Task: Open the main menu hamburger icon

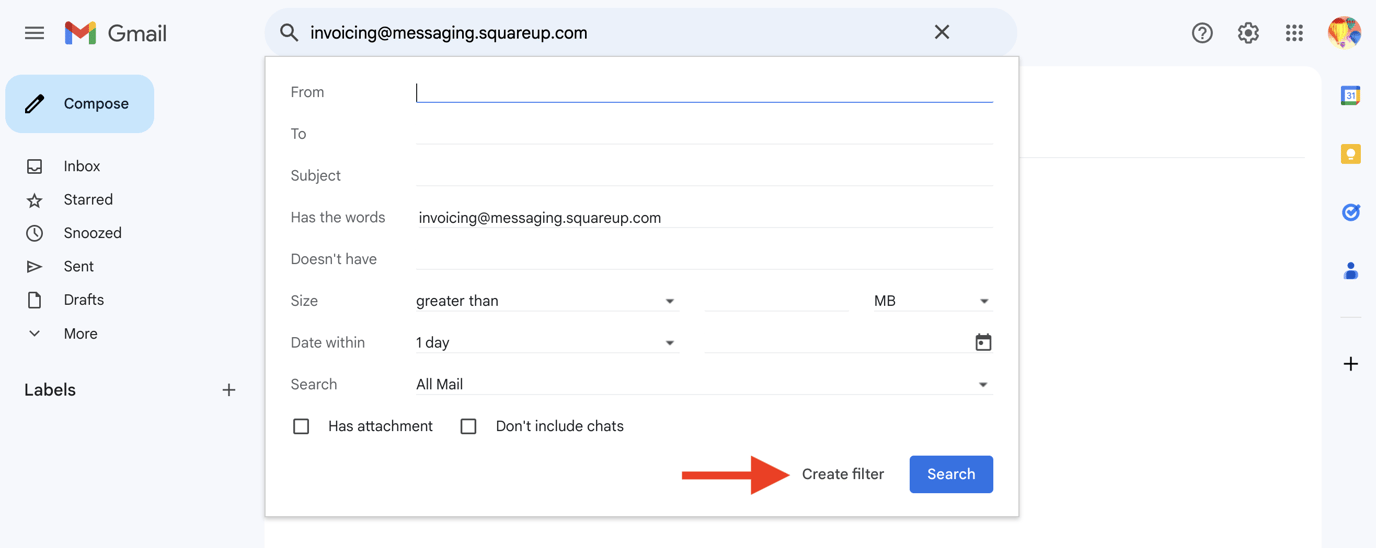Action: [x=35, y=33]
